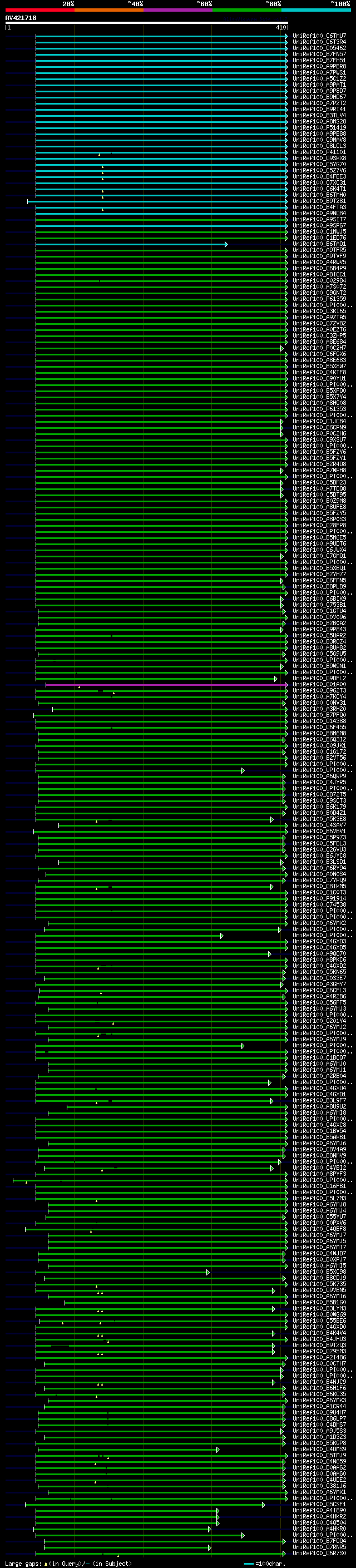Choose UniRef100_P51419 in the hit list
The image size is (356, 1568).
(319, 128)
